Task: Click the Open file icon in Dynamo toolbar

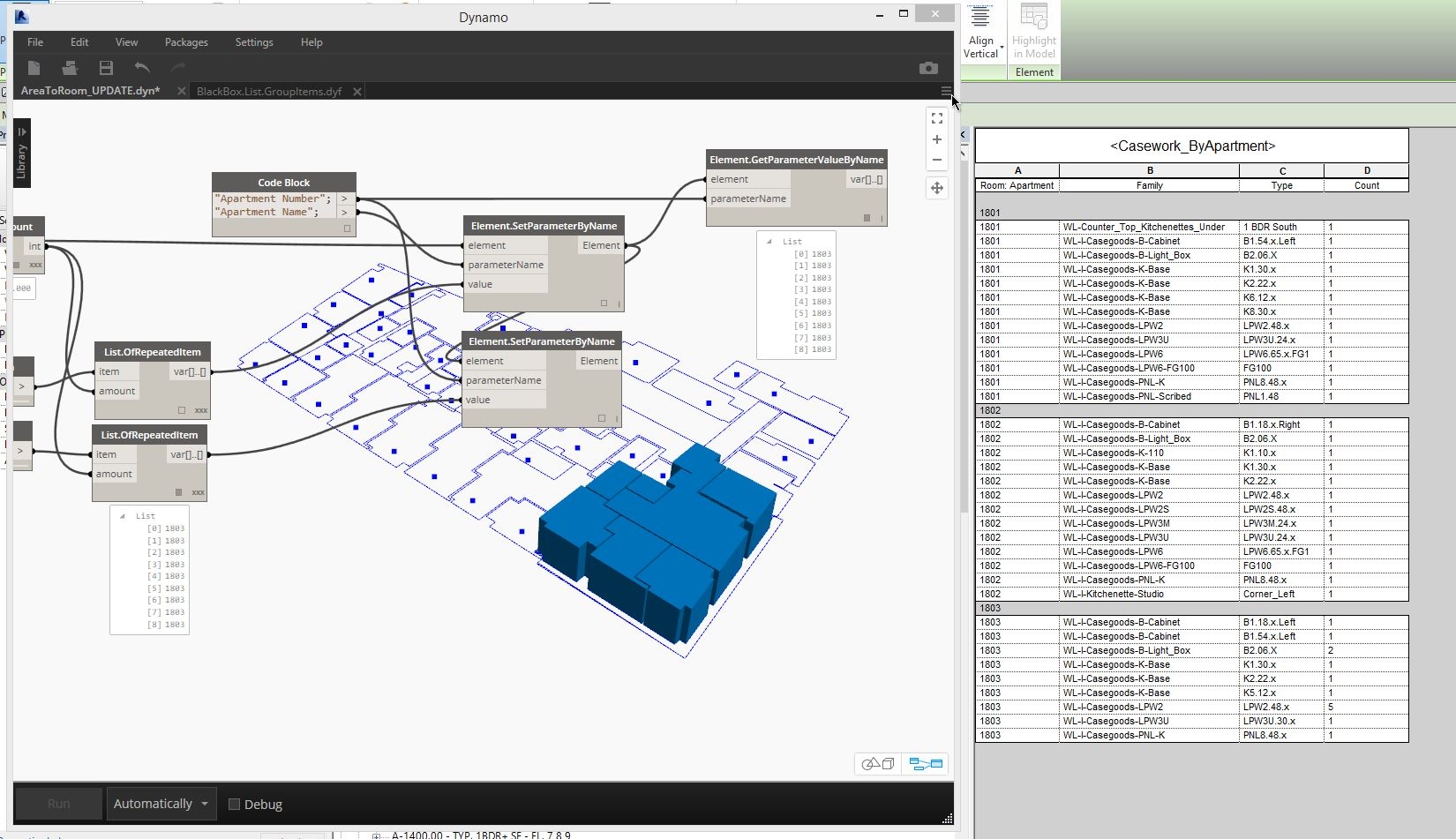Action: [70, 68]
